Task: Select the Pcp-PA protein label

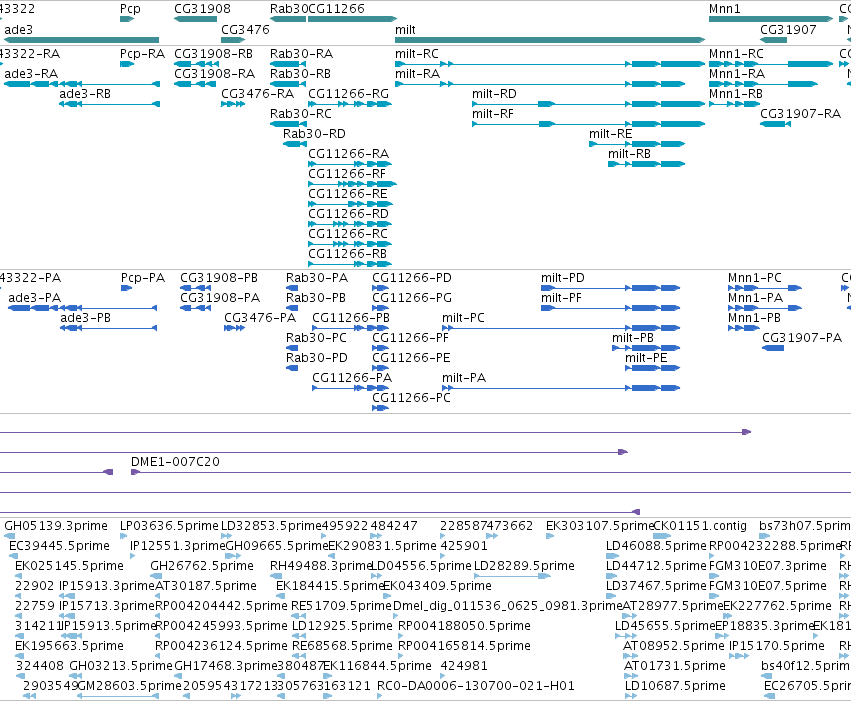Action: (x=143, y=278)
